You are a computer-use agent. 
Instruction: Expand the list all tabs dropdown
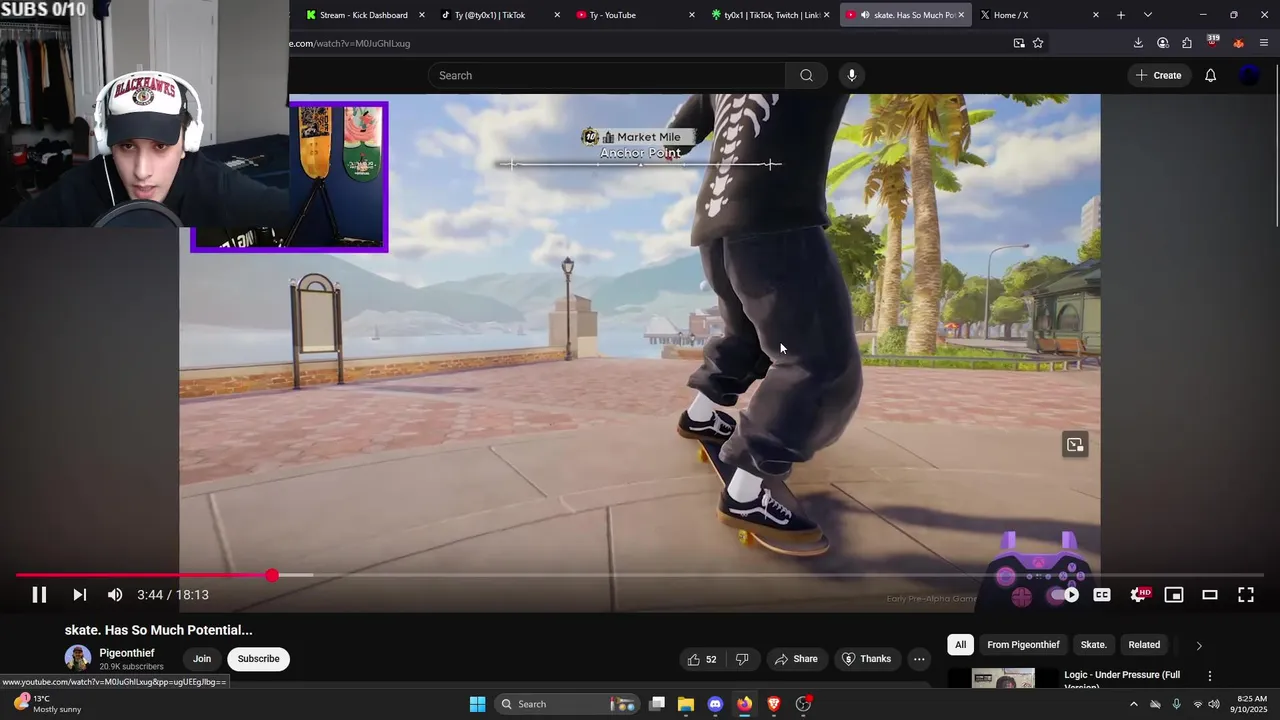click(1148, 15)
